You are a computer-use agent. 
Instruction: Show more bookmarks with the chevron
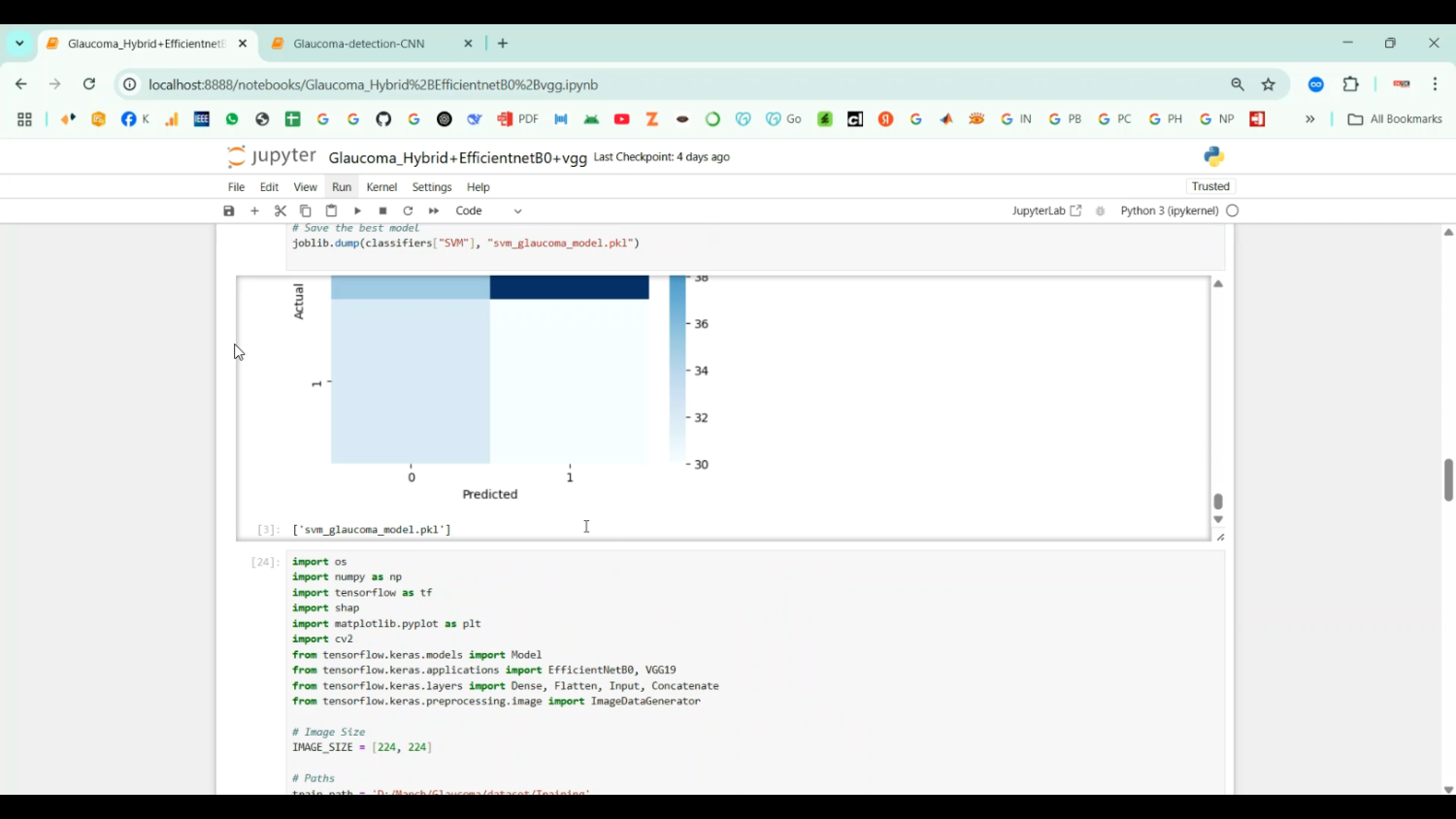pos(1310,119)
